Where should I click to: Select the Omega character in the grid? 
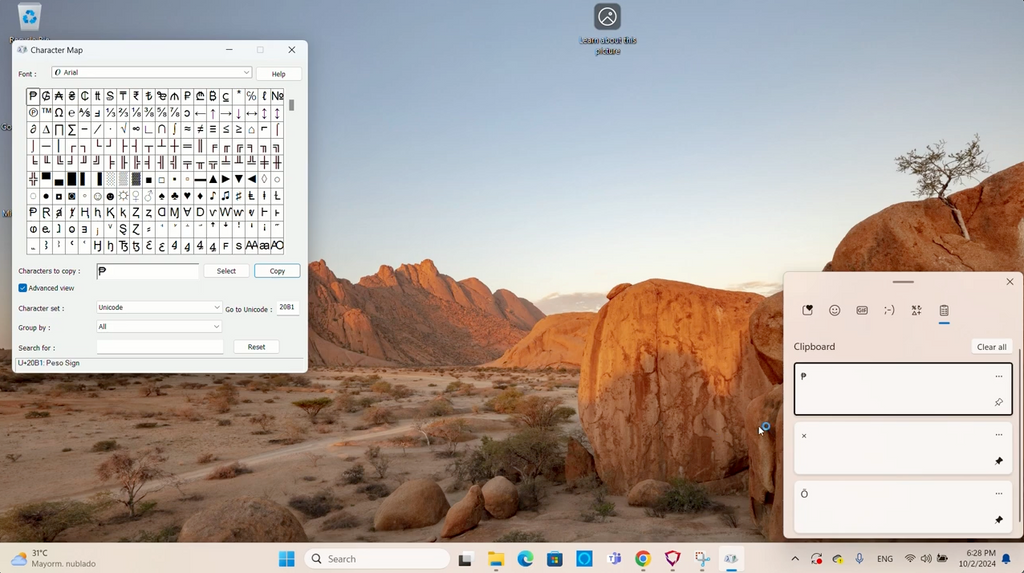tap(59, 113)
